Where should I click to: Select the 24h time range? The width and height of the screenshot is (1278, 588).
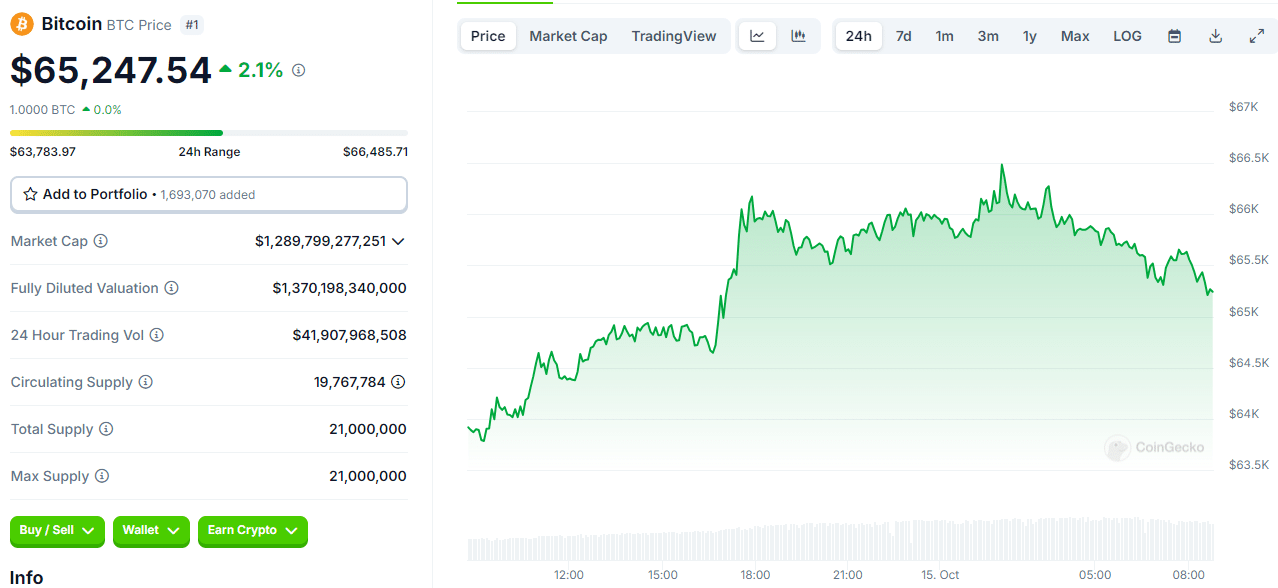(x=859, y=36)
